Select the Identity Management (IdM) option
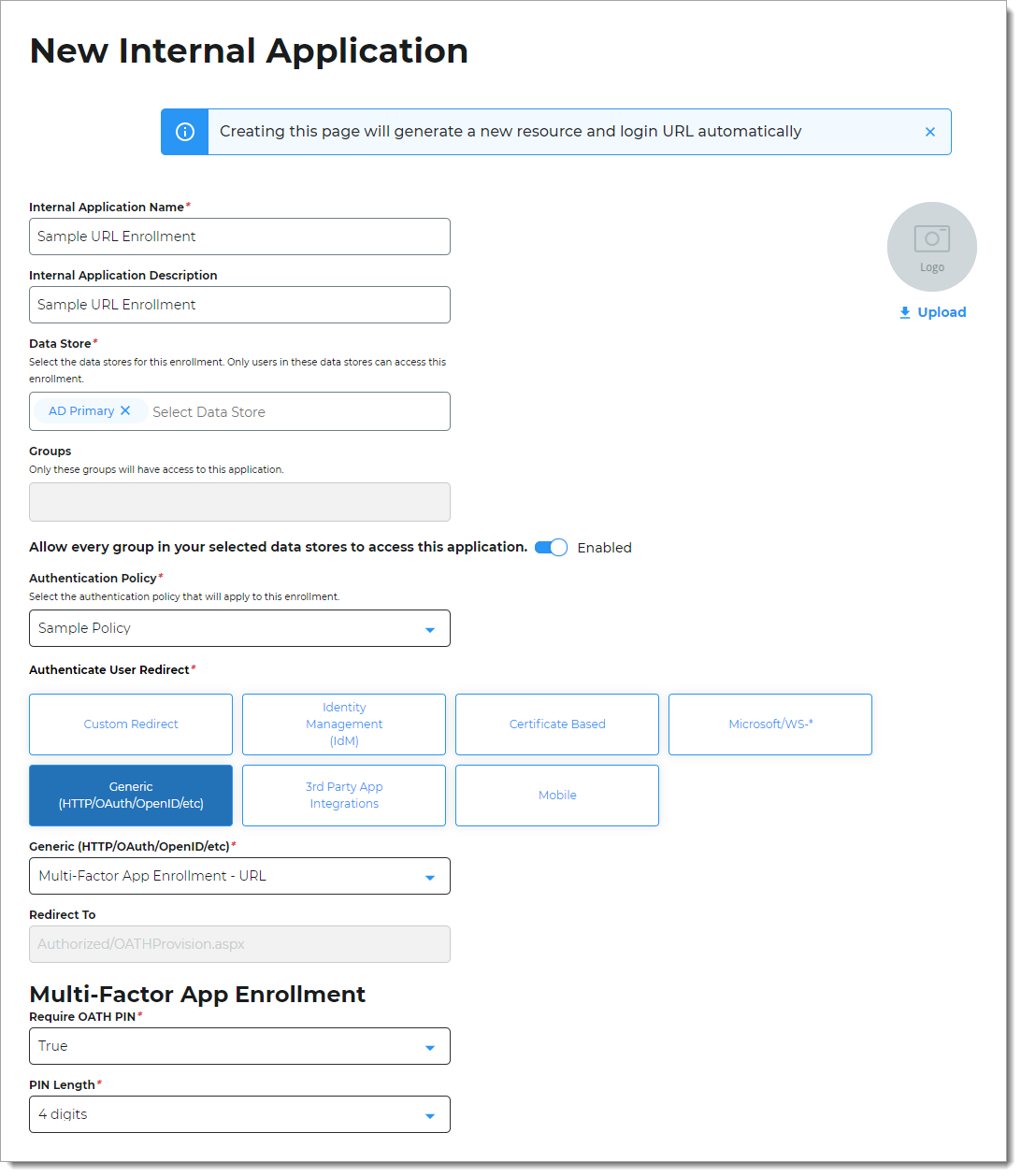This screenshot has width=1021, height=1176. click(343, 724)
